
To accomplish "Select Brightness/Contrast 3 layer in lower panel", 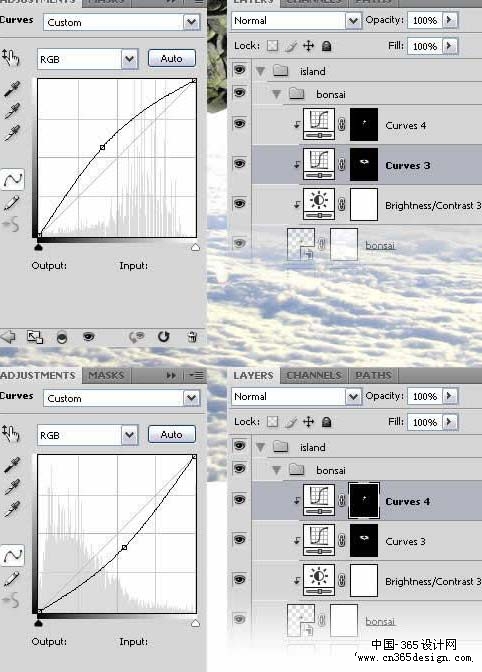I will click(x=366, y=581).
